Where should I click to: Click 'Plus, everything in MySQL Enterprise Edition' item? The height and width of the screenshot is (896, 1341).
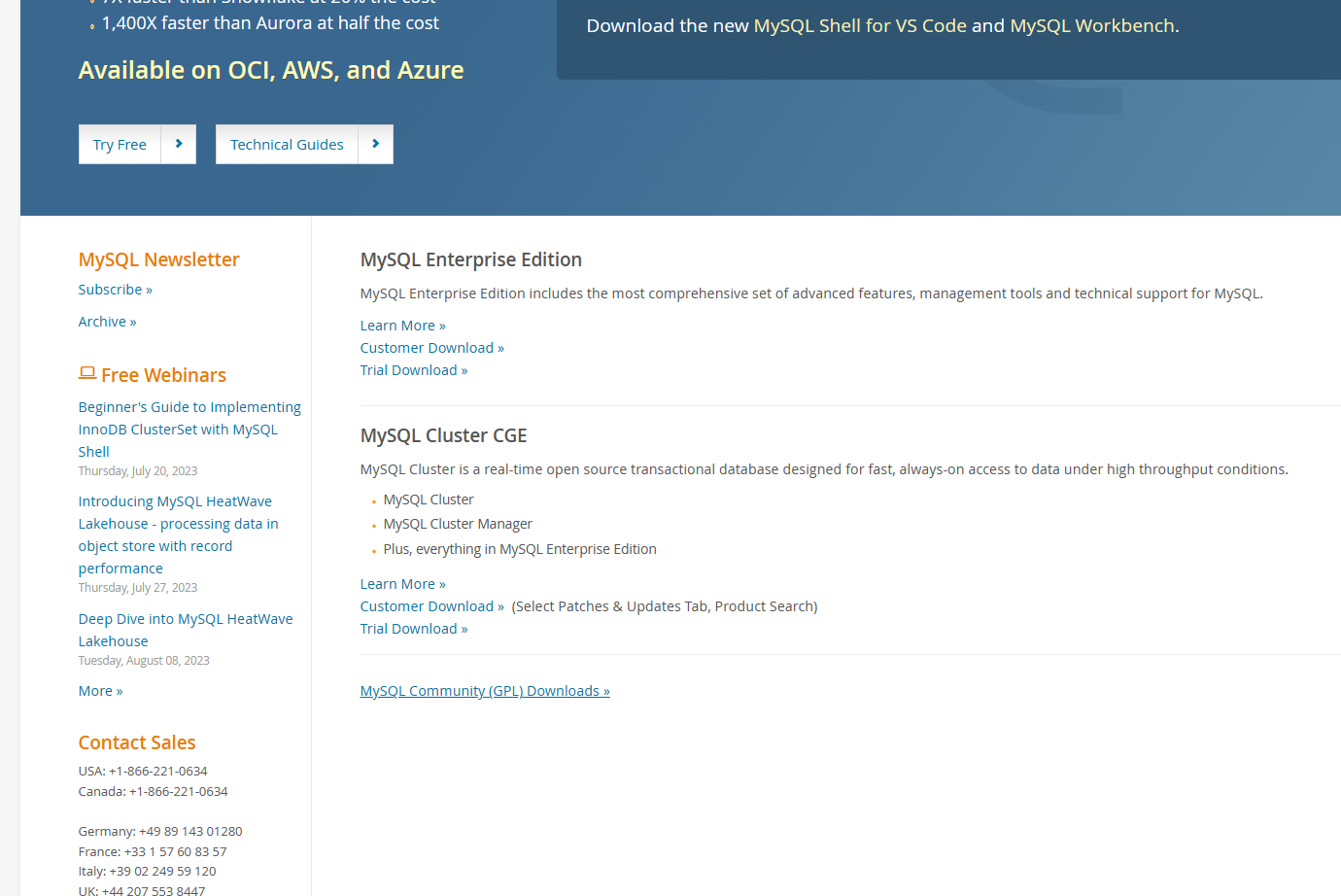[520, 549]
